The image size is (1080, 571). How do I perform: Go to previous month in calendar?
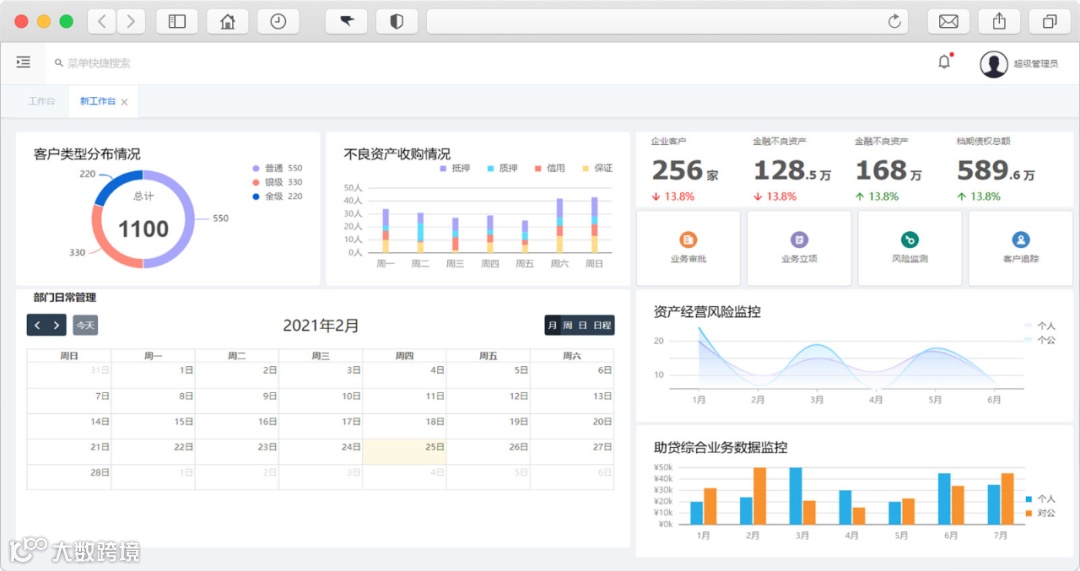point(37,325)
